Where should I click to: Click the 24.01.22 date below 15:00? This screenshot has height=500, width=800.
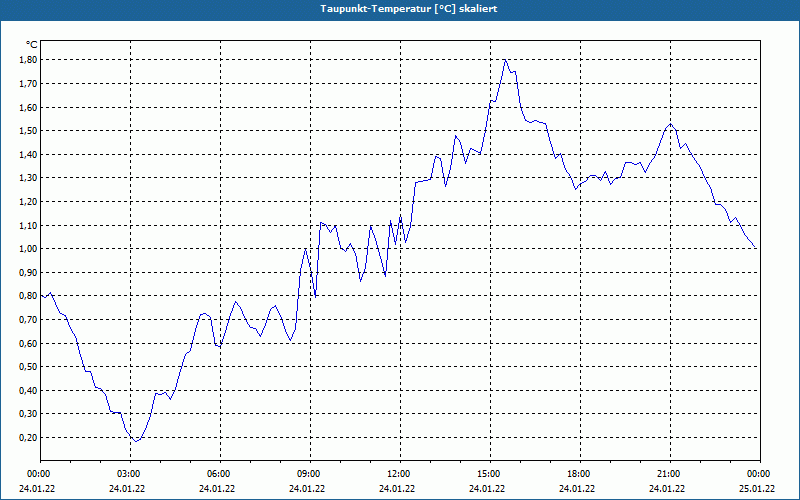[487, 489]
